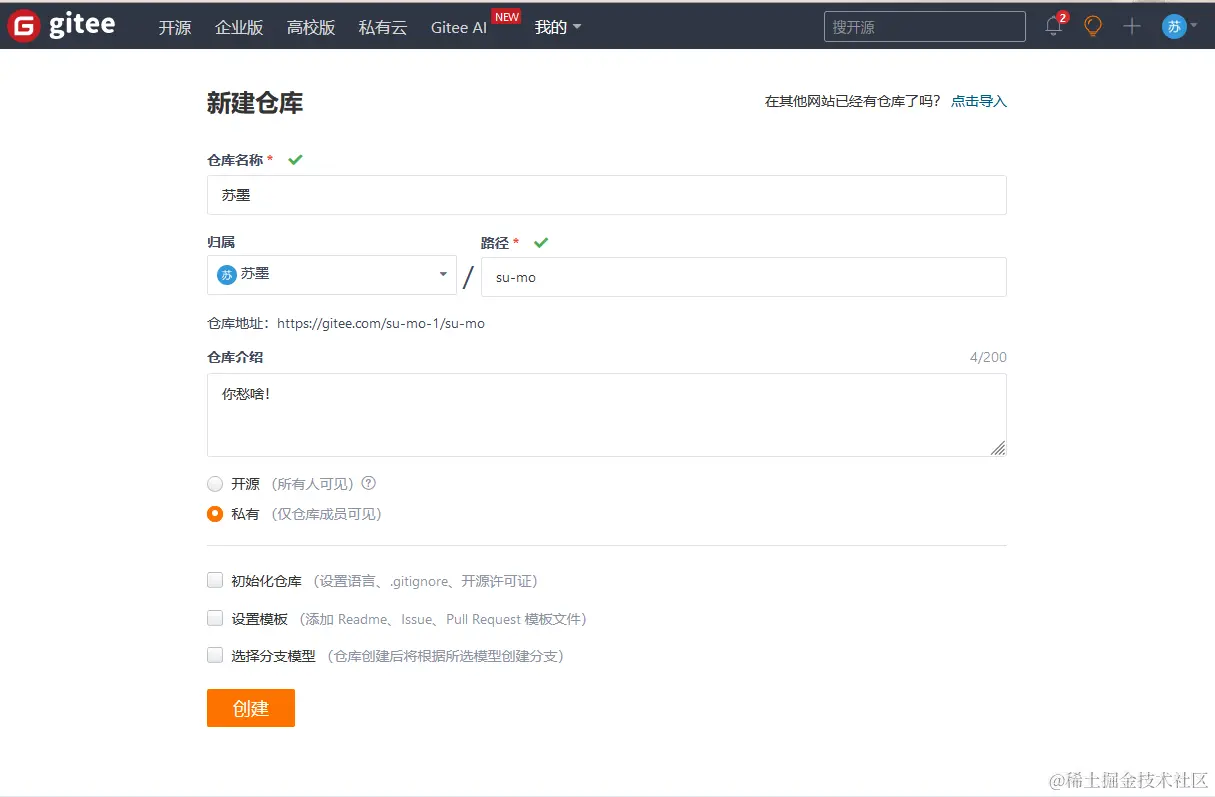Screen dimensions: 1215x797
Task: Click the plus icon to create new content
Action: 1131,27
